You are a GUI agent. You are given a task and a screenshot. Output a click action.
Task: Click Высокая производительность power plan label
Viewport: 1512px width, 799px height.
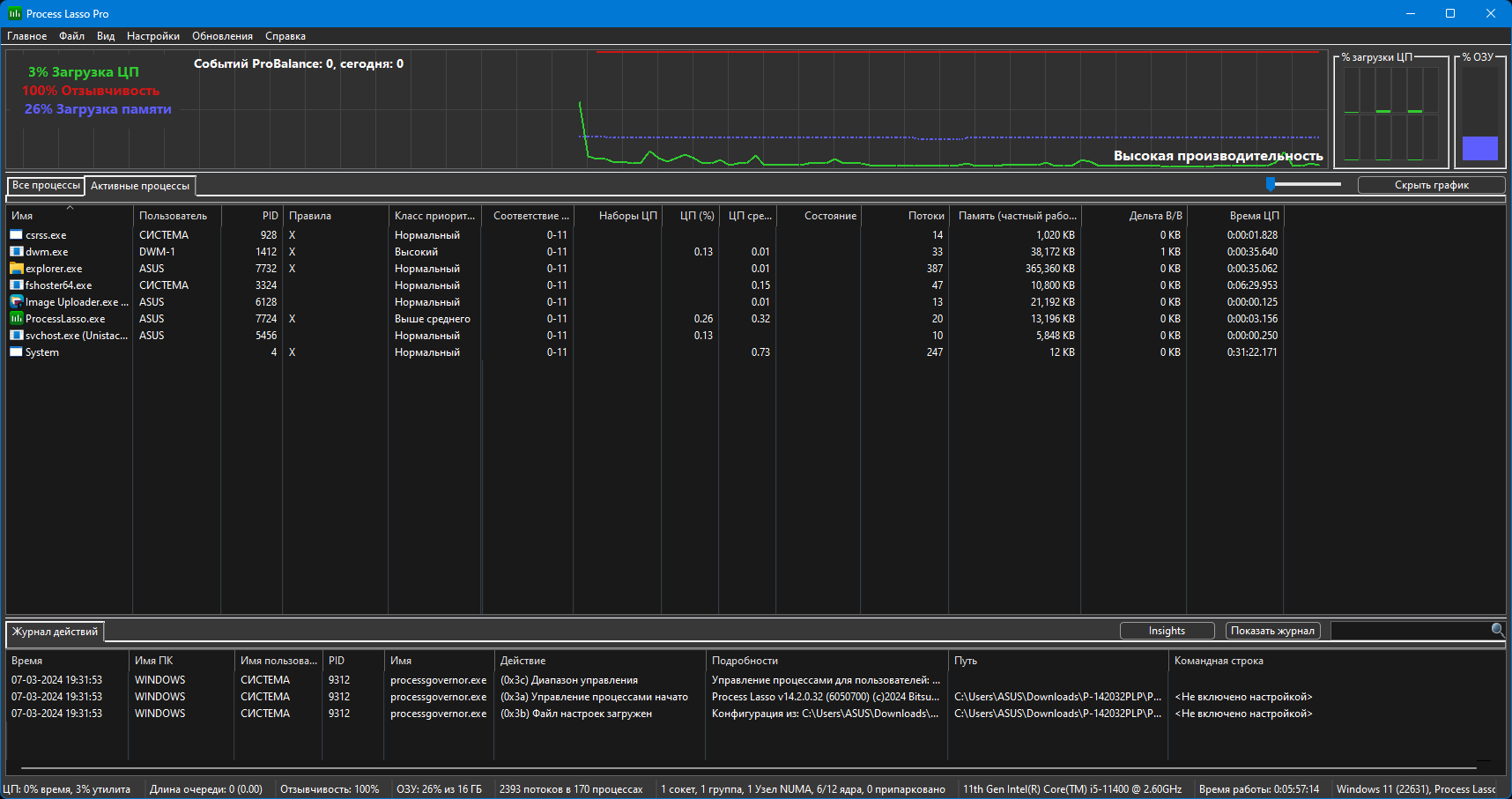point(1219,156)
